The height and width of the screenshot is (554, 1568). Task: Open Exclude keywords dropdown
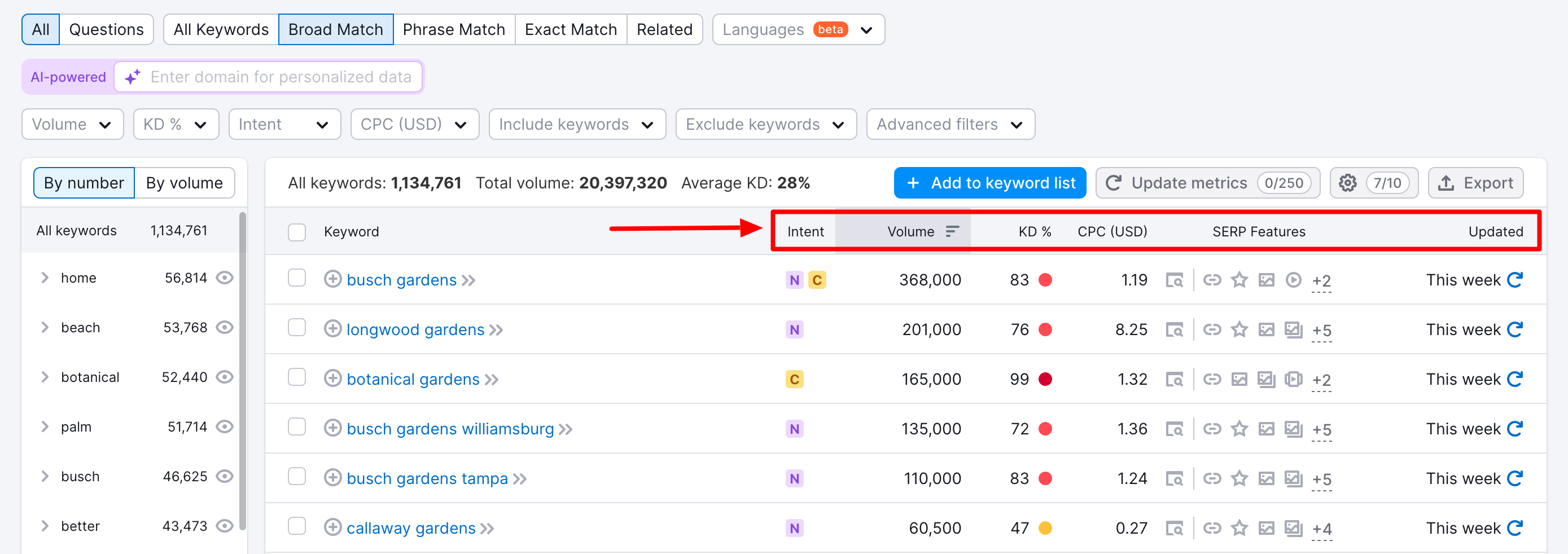point(766,124)
